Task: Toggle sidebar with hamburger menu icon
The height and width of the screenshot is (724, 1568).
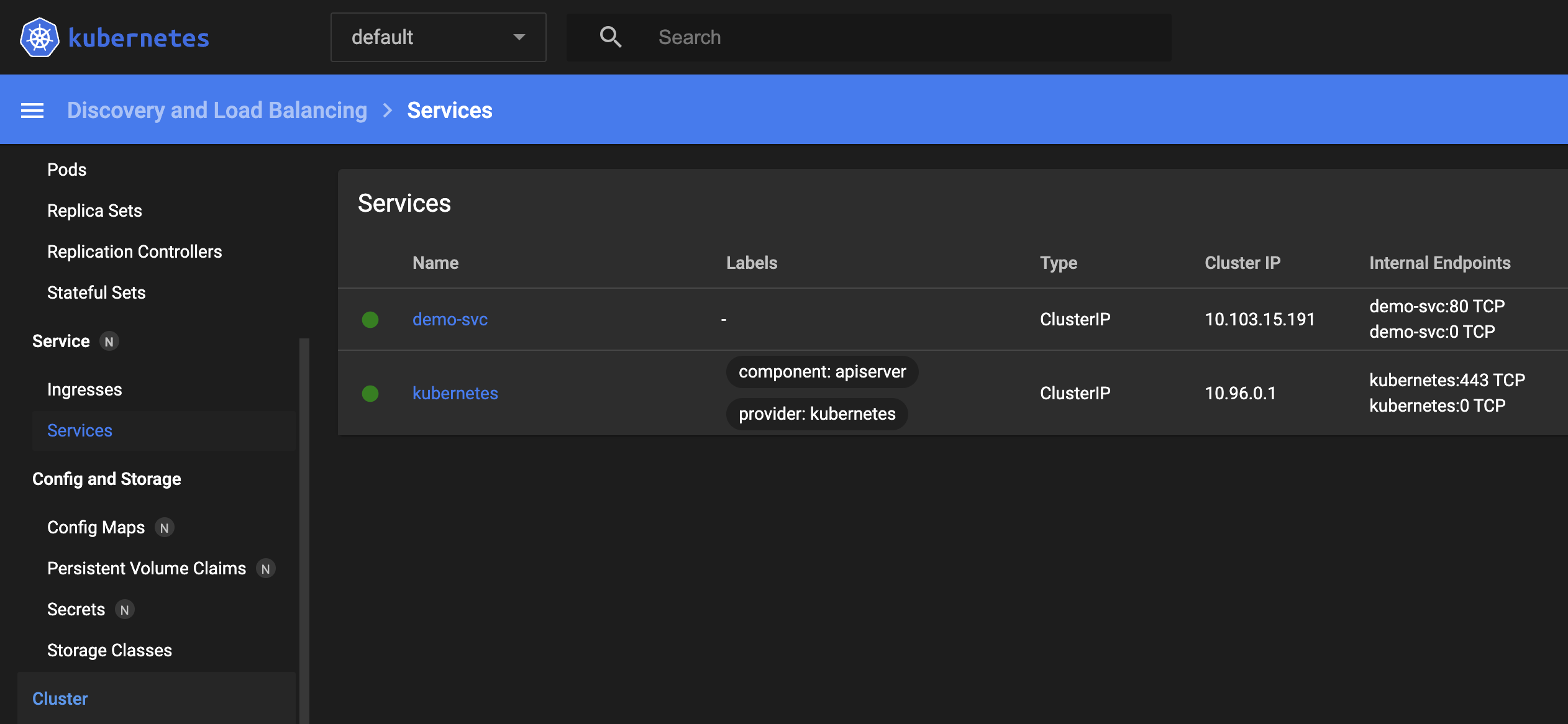Action: (32, 111)
